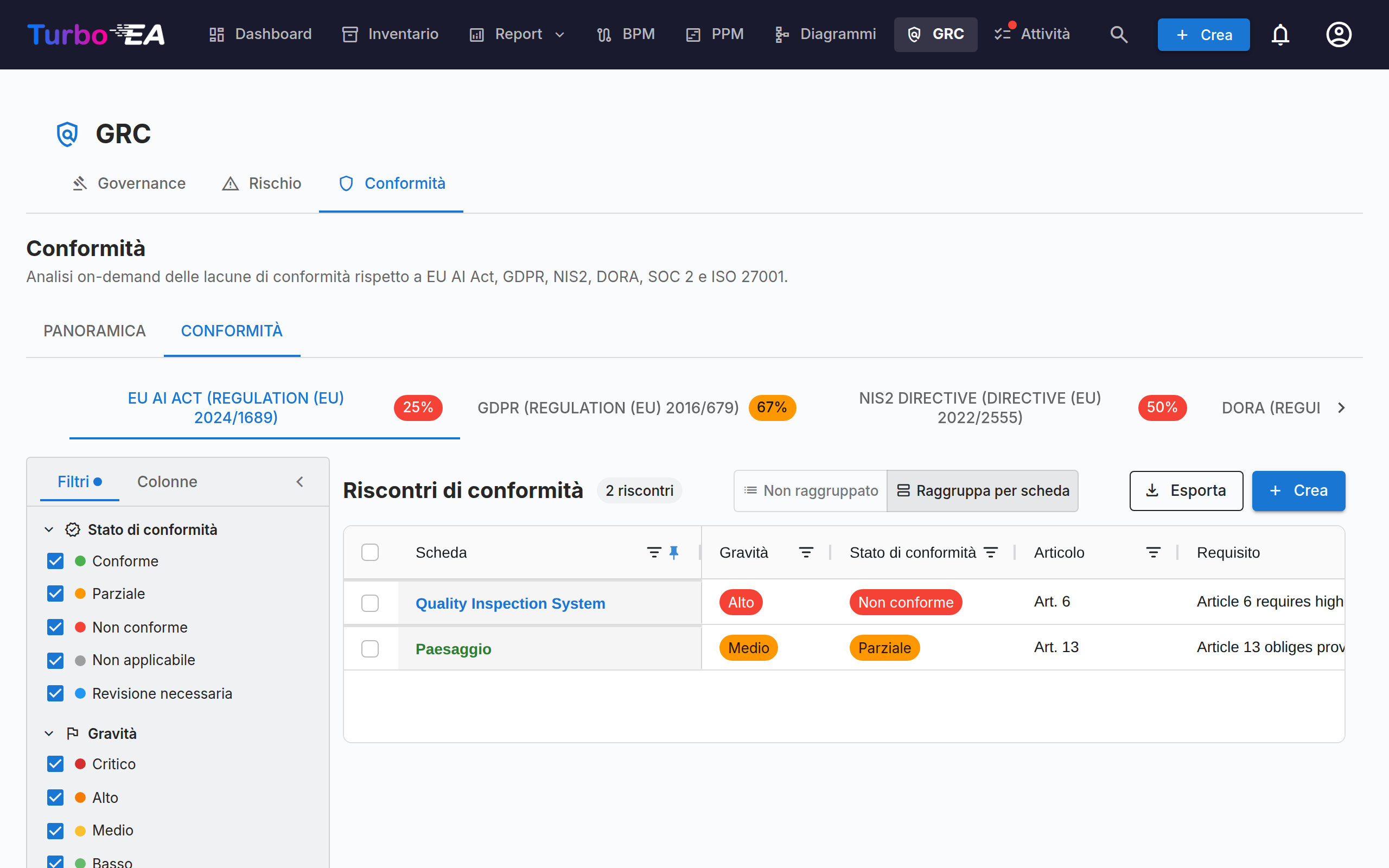Collapse the filters side panel
Screen dimensions: 1389x868
(300, 482)
